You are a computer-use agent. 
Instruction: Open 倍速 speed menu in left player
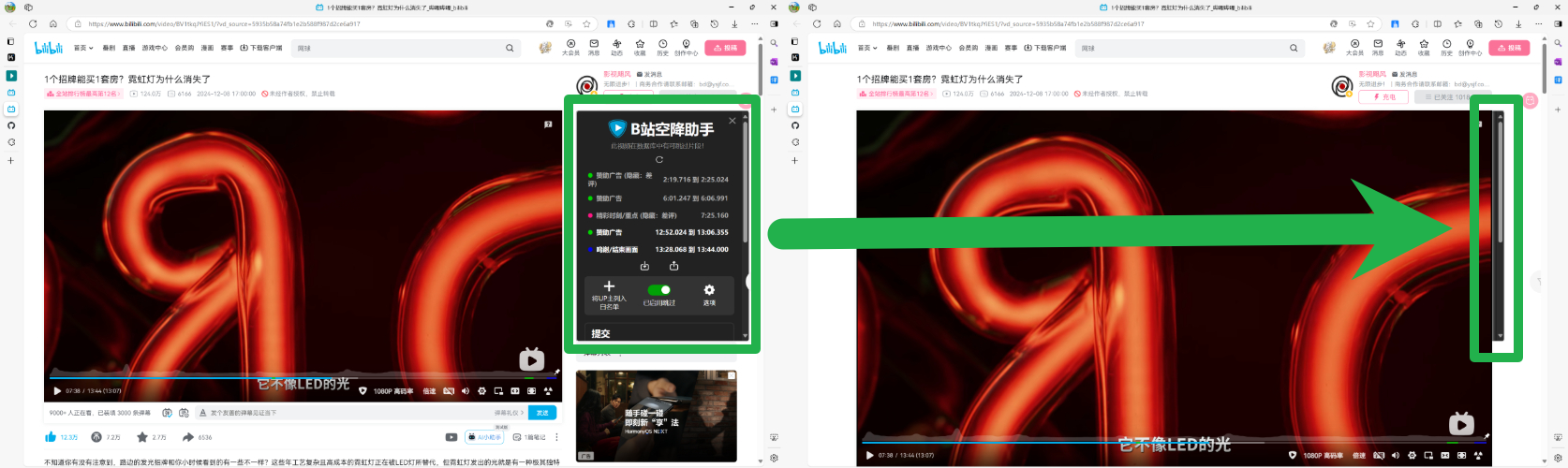point(429,391)
